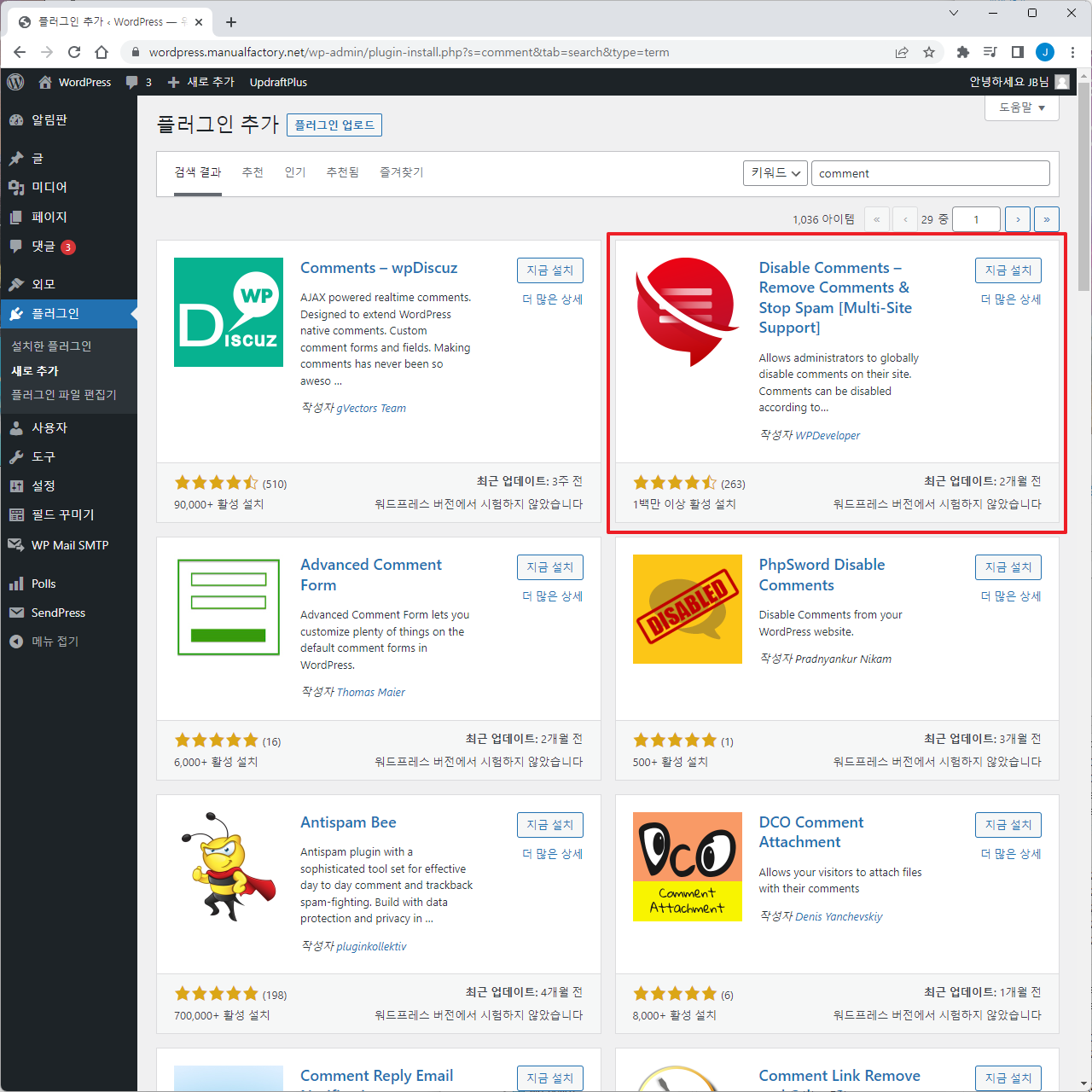Click the 플러그인 업로드 button
Image resolution: width=1092 pixels, height=1092 pixels.
pos(334,125)
